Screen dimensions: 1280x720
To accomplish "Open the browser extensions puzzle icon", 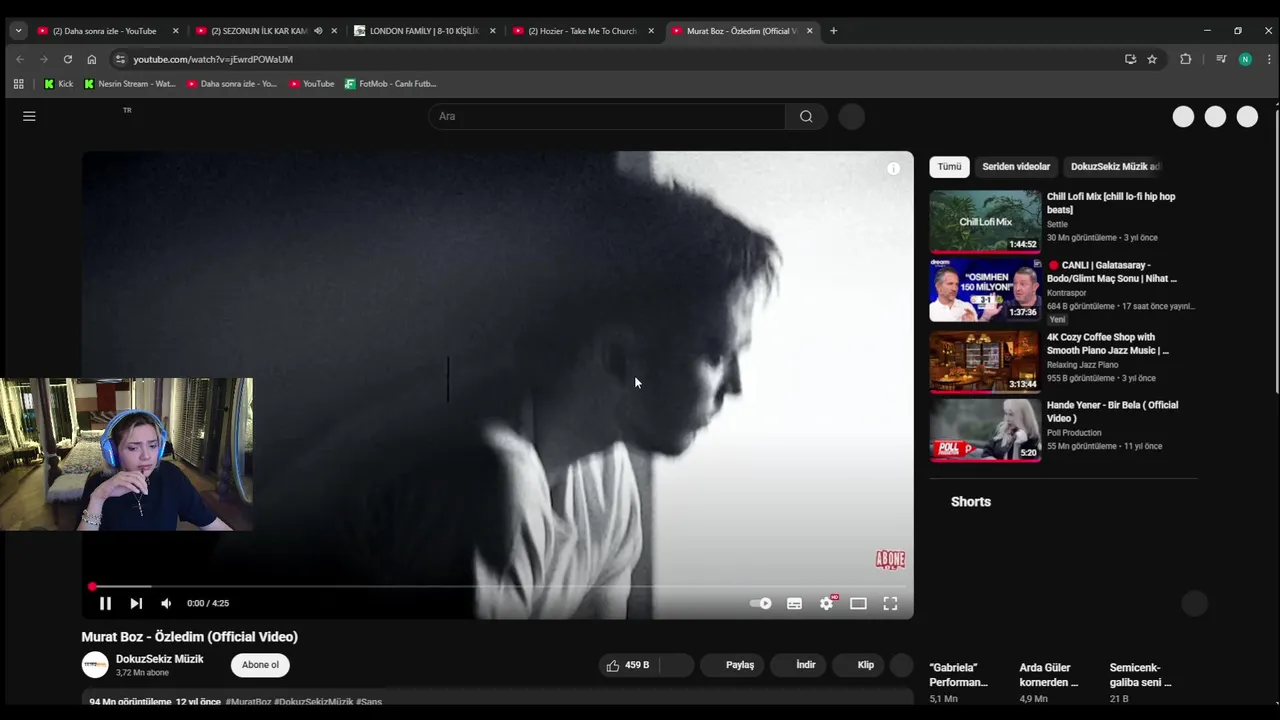I will (x=1186, y=59).
